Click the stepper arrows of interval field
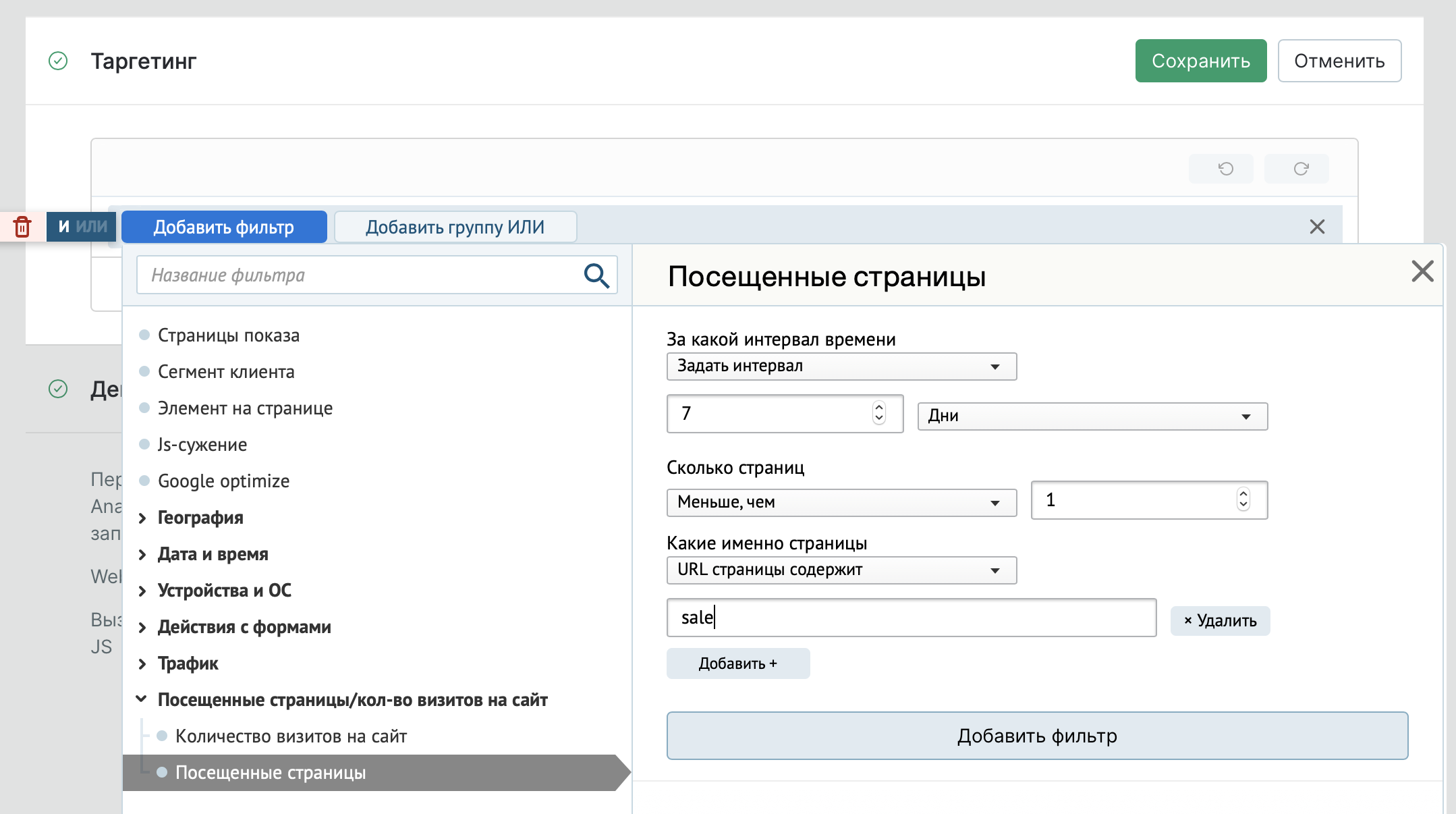 pos(878,412)
